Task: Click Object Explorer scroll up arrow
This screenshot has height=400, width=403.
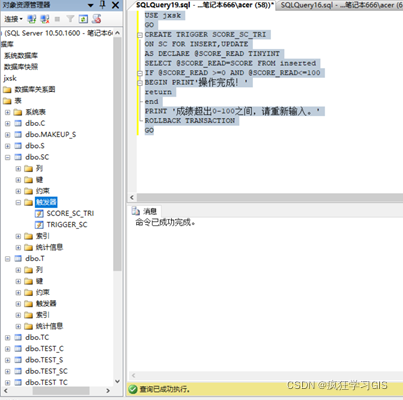Action: tap(117, 33)
